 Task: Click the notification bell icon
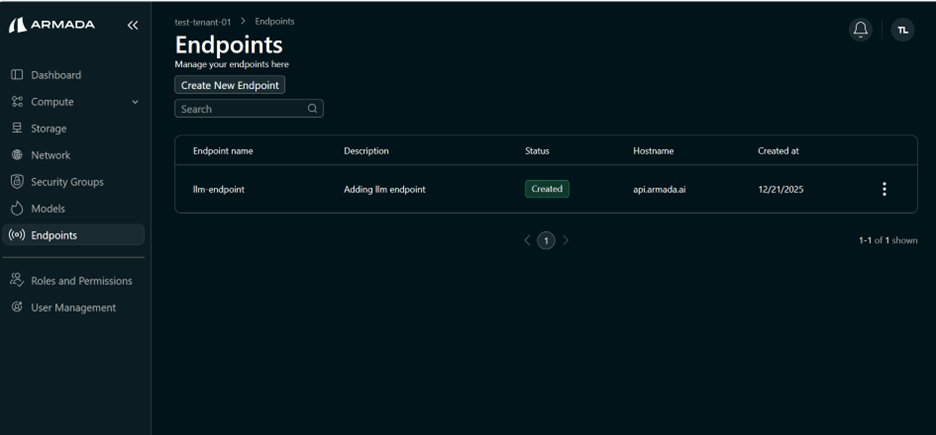(860, 30)
